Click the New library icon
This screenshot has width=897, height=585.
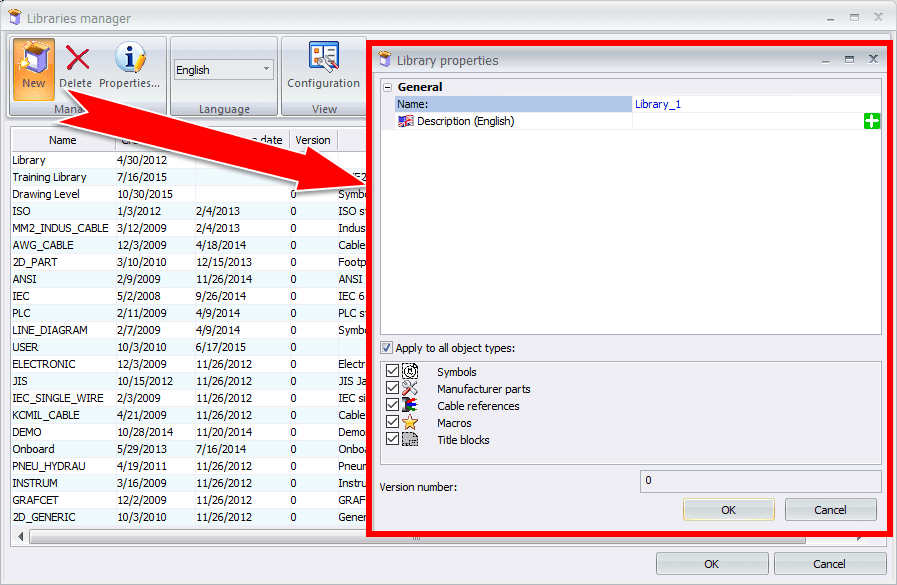point(33,65)
